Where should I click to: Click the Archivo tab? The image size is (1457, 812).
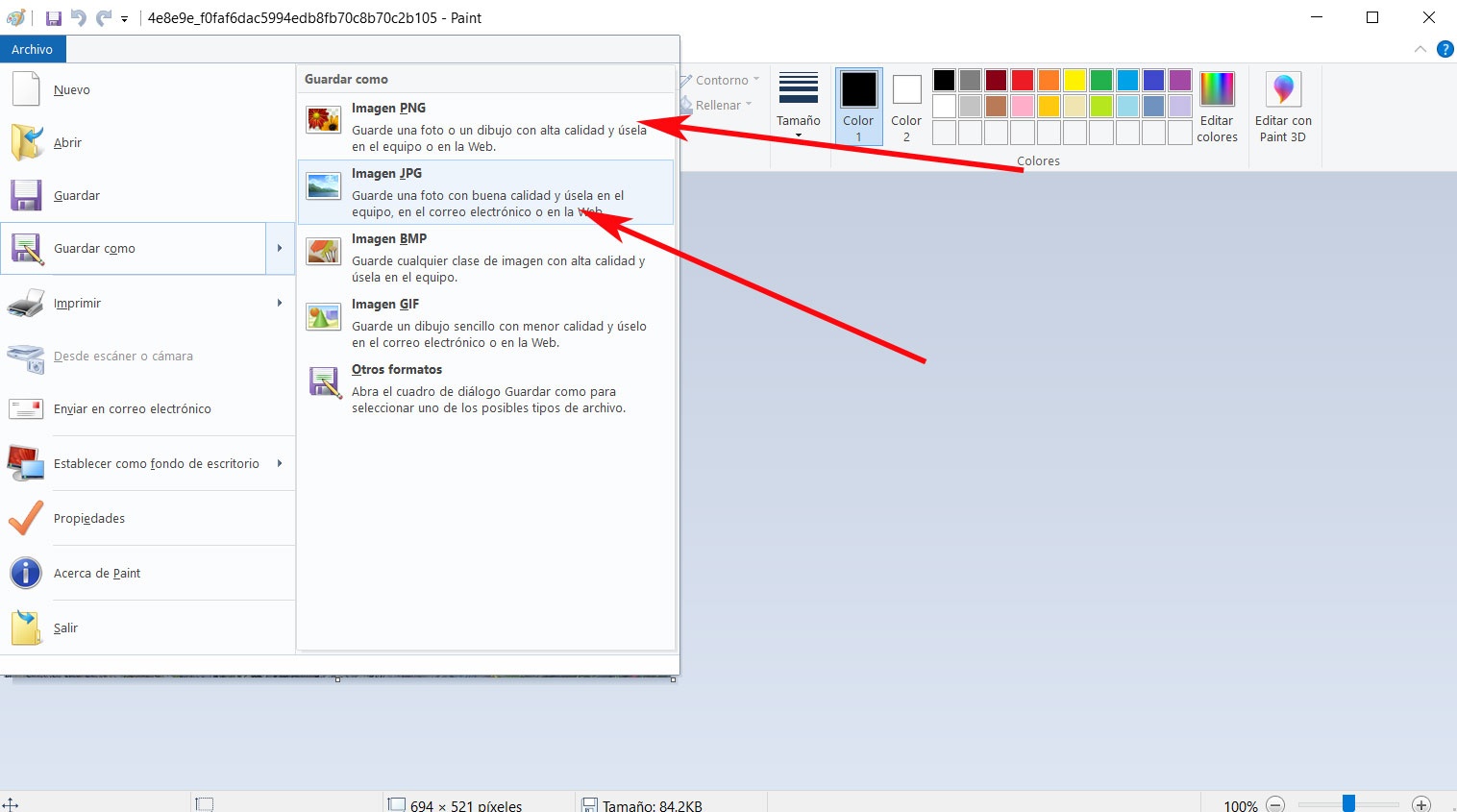click(x=33, y=49)
